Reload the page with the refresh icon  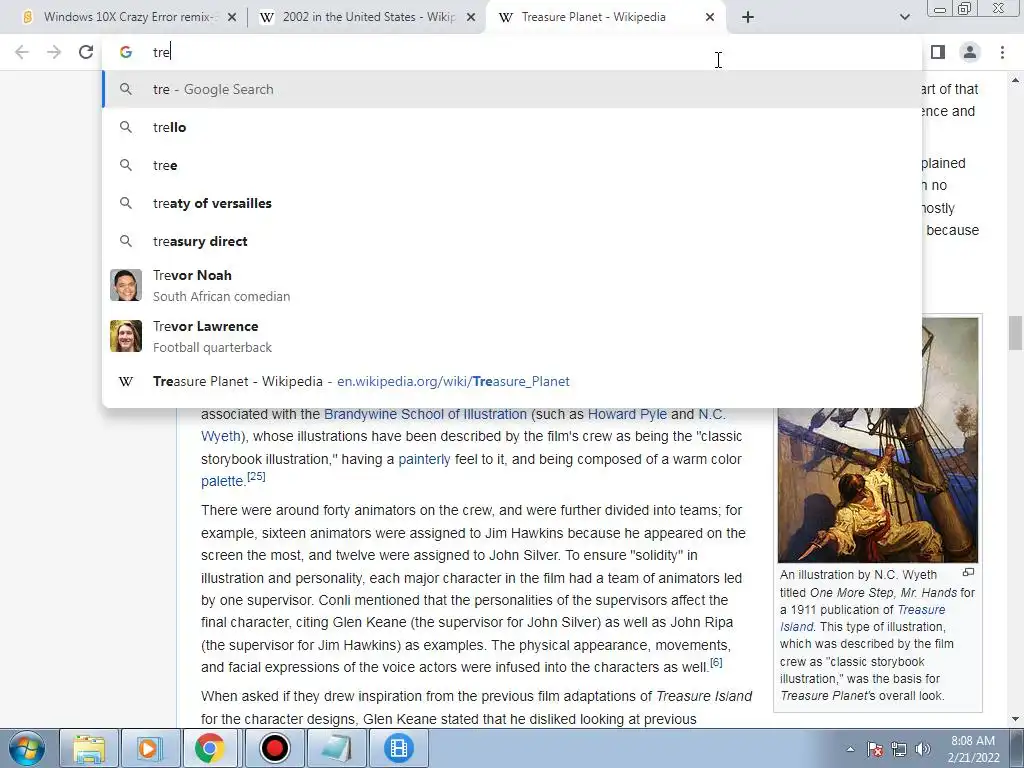point(86,52)
